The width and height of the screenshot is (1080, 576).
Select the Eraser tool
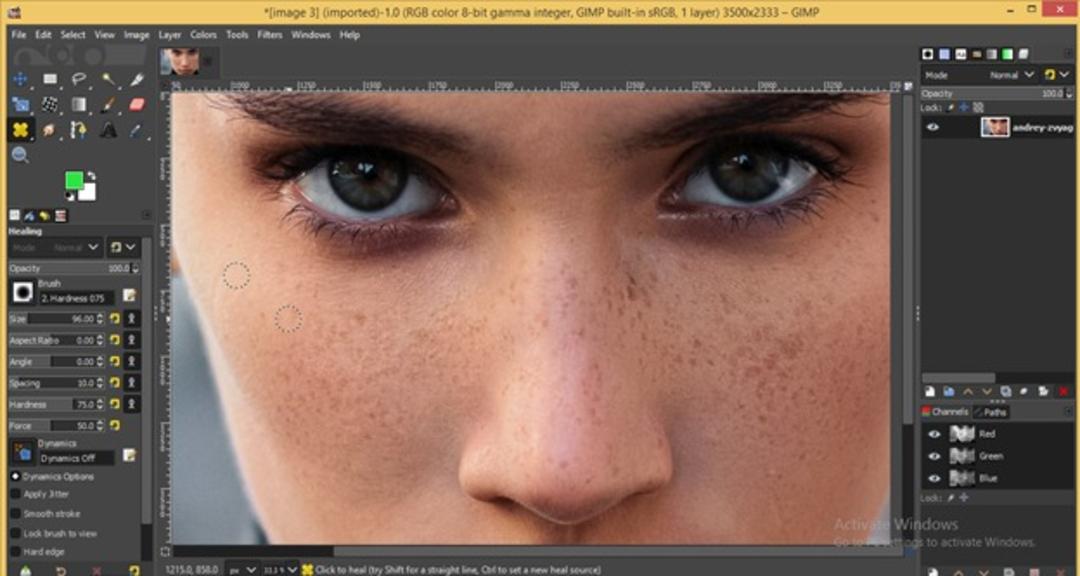(137, 104)
